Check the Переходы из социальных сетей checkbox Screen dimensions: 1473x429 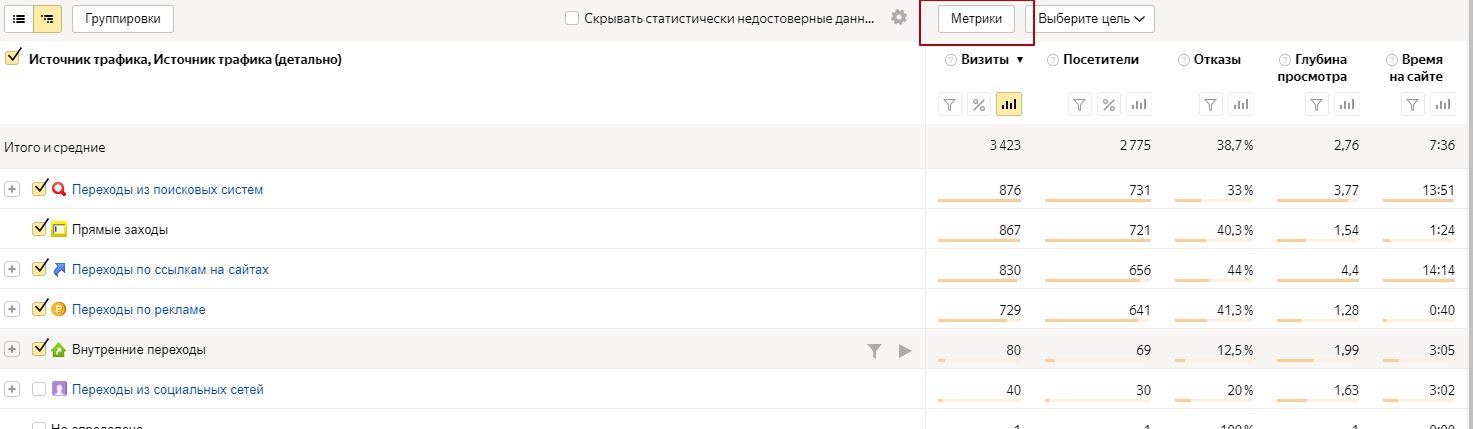[x=39, y=389]
